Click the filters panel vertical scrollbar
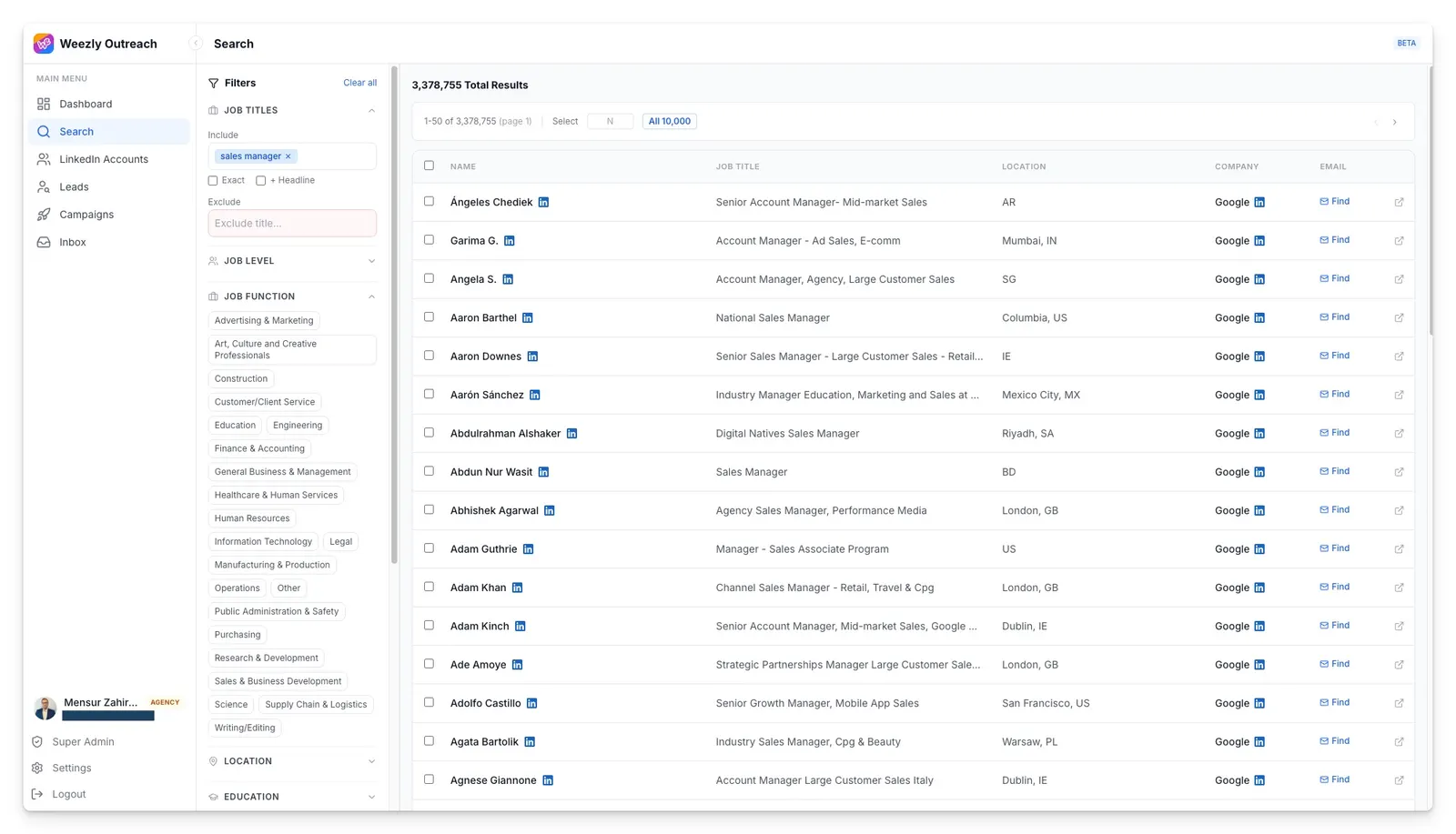This screenshot has height=834, width=1456. (394, 314)
